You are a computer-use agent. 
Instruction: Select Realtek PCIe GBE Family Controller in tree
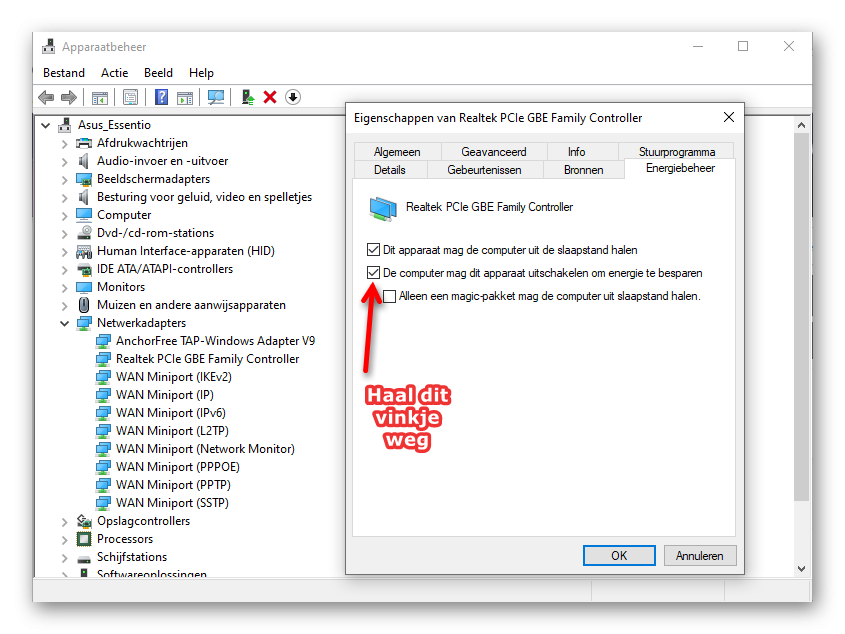[x=207, y=359]
